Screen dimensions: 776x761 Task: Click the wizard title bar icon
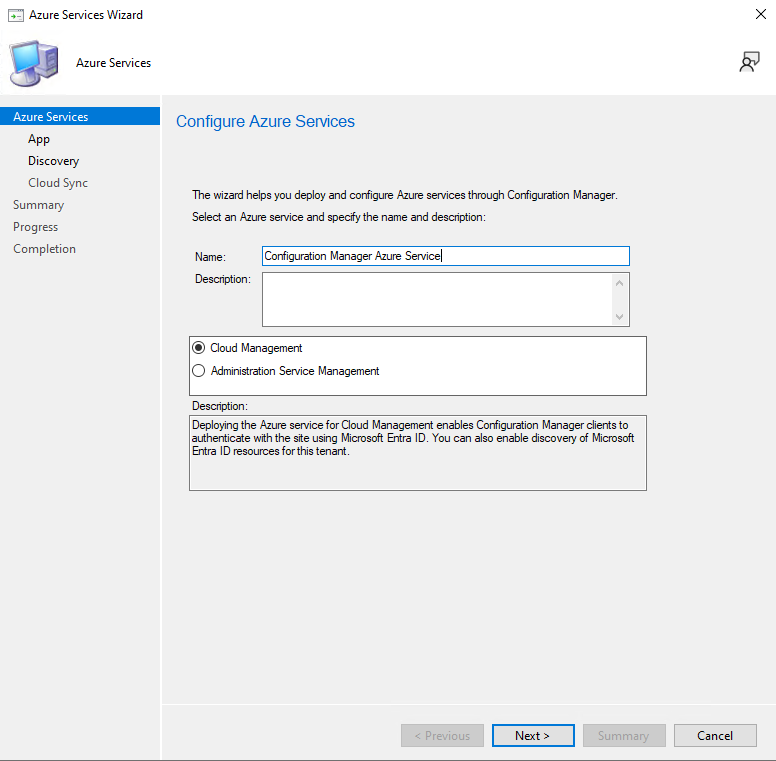click(15, 15)
